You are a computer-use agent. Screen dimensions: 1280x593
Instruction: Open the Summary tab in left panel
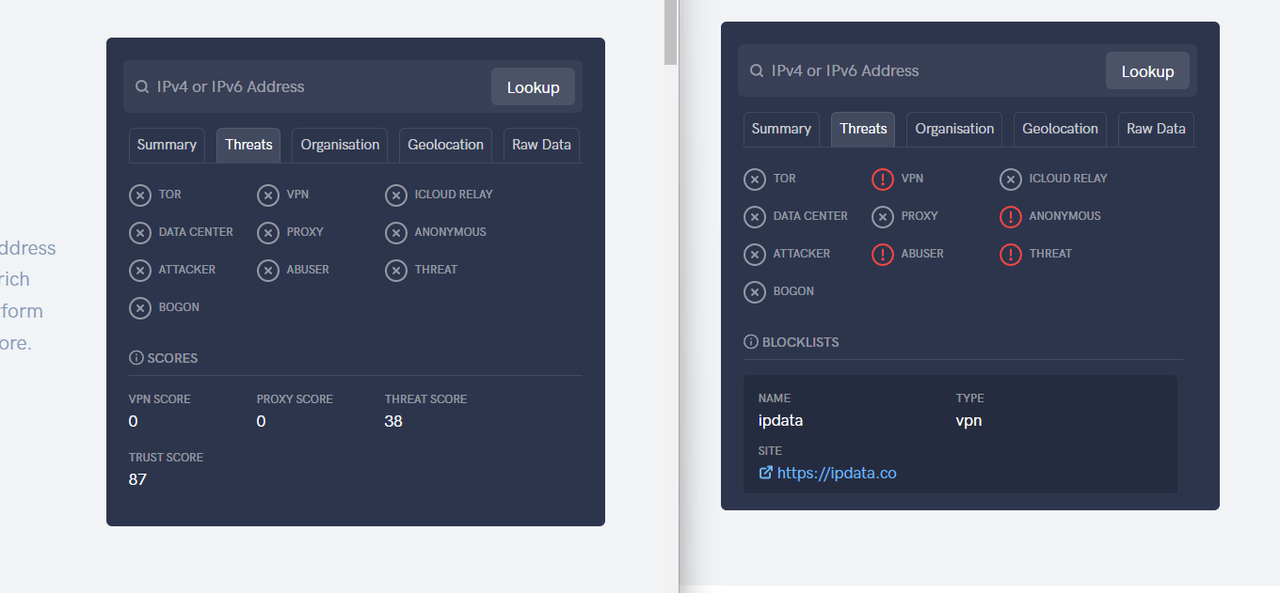167,145
